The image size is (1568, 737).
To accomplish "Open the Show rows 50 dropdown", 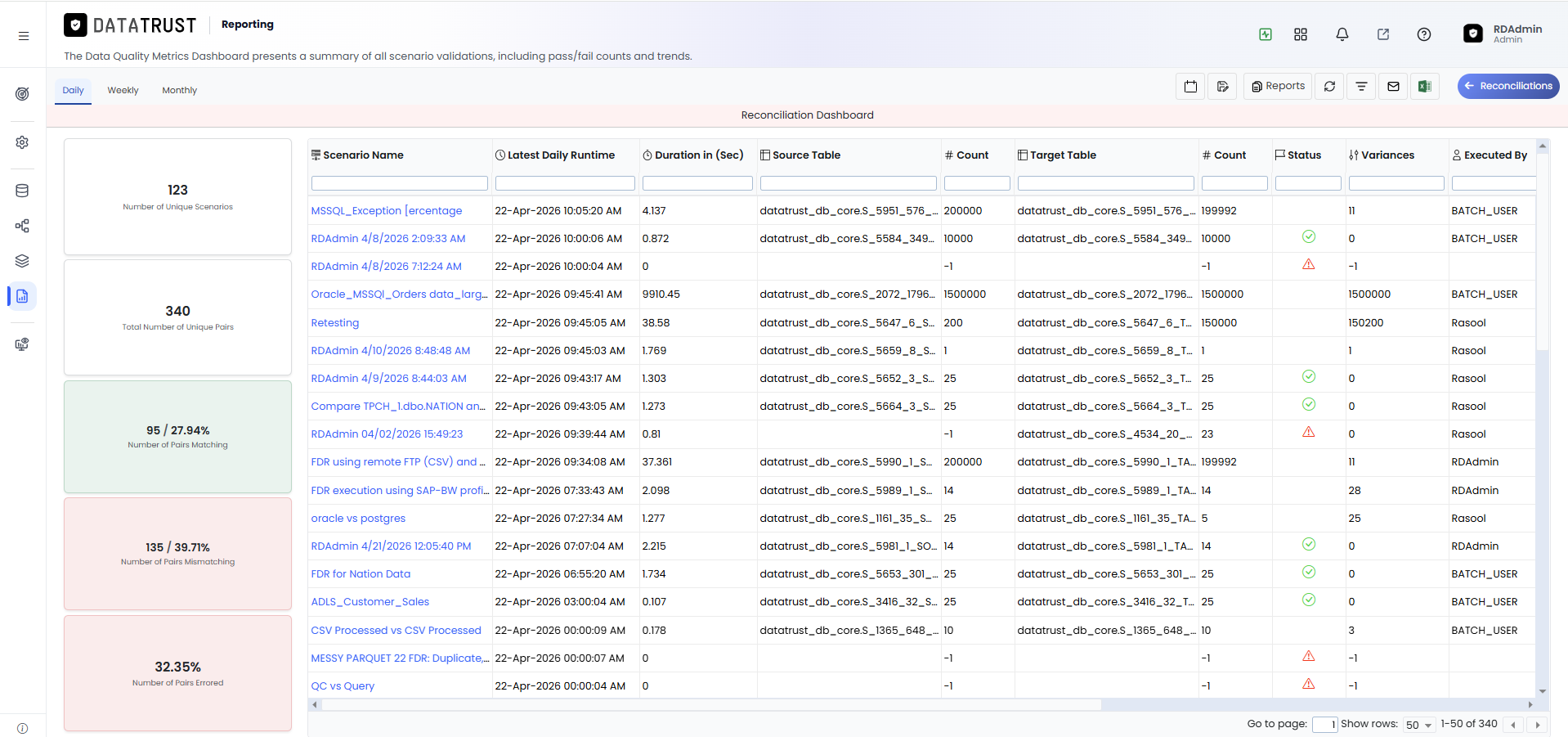I will 1419,725.
